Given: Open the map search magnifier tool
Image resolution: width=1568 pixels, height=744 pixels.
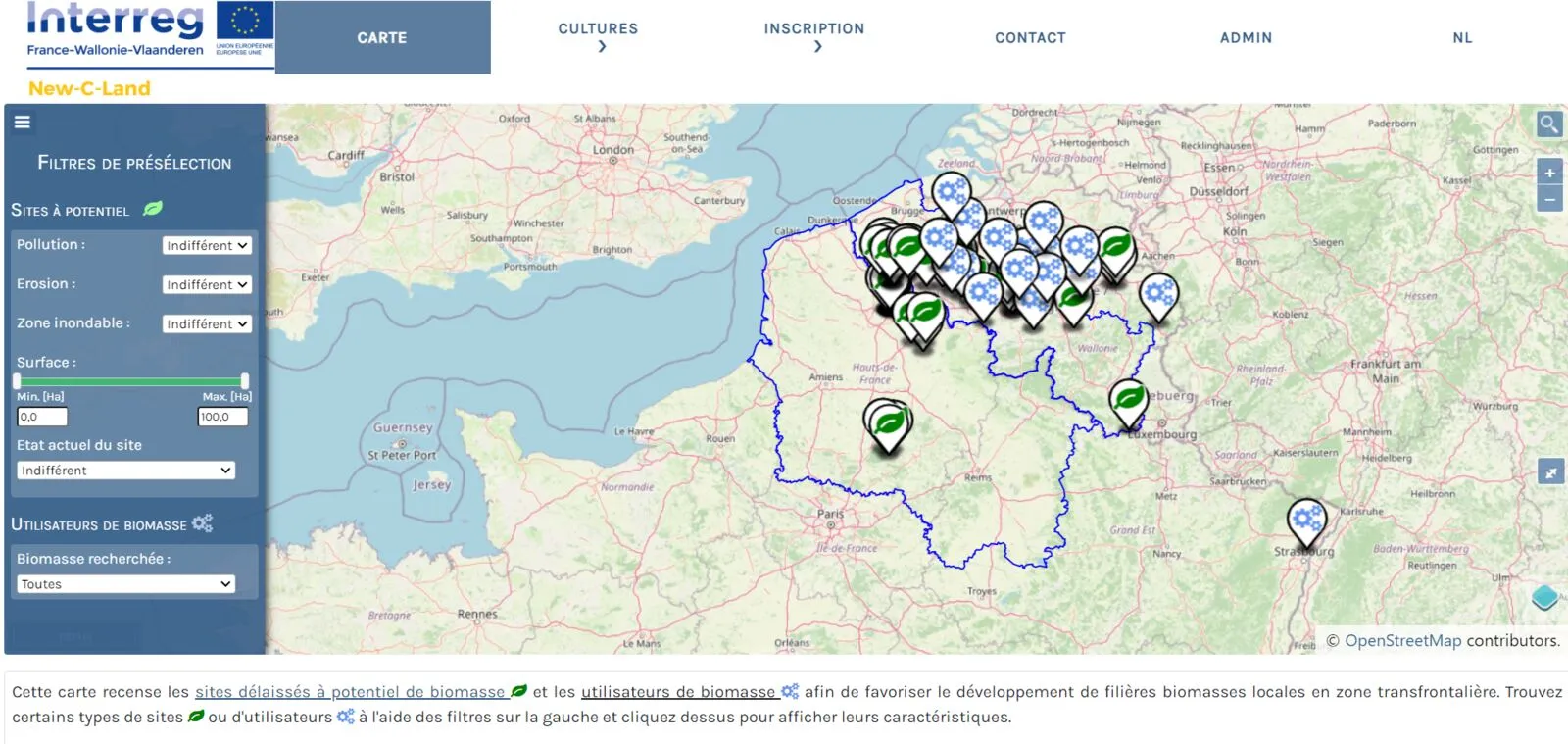Looking at the screenshot, I should coord(1549,124).
